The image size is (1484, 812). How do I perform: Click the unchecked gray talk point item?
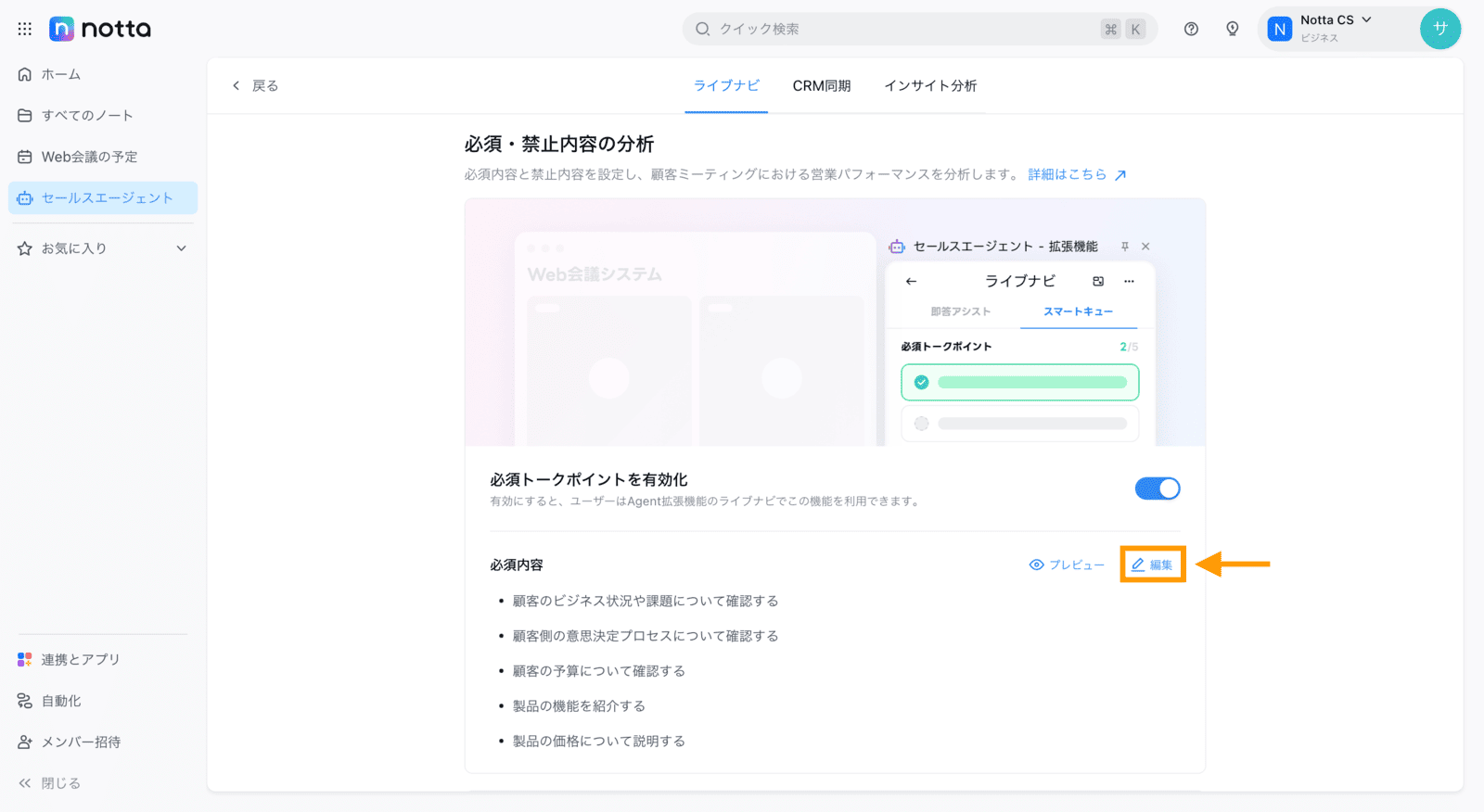click(x=1020, y=424)
